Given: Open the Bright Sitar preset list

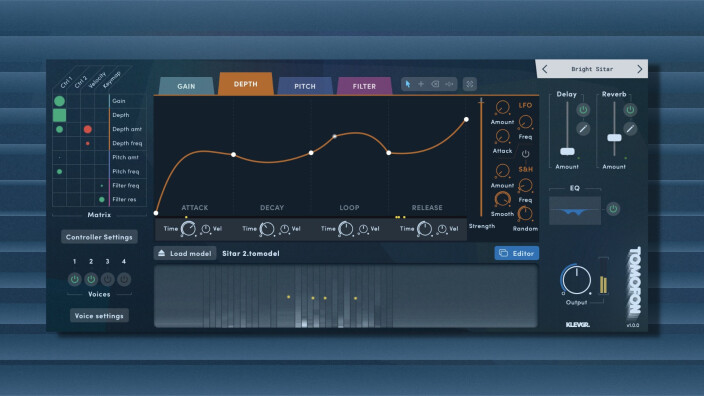Looking at the screenshot, I should 592,69.
